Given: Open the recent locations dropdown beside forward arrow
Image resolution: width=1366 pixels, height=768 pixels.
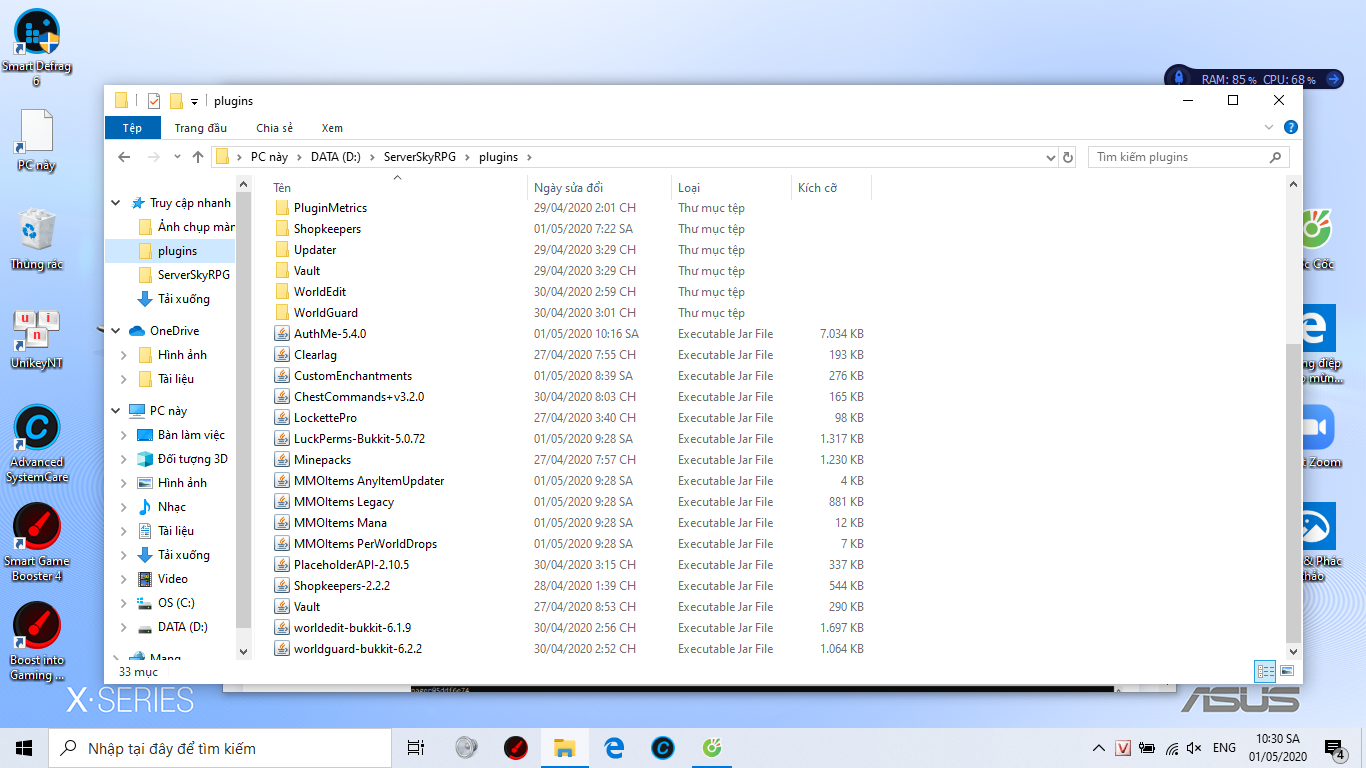Looking at the screenshot, I should click(177, 157).
